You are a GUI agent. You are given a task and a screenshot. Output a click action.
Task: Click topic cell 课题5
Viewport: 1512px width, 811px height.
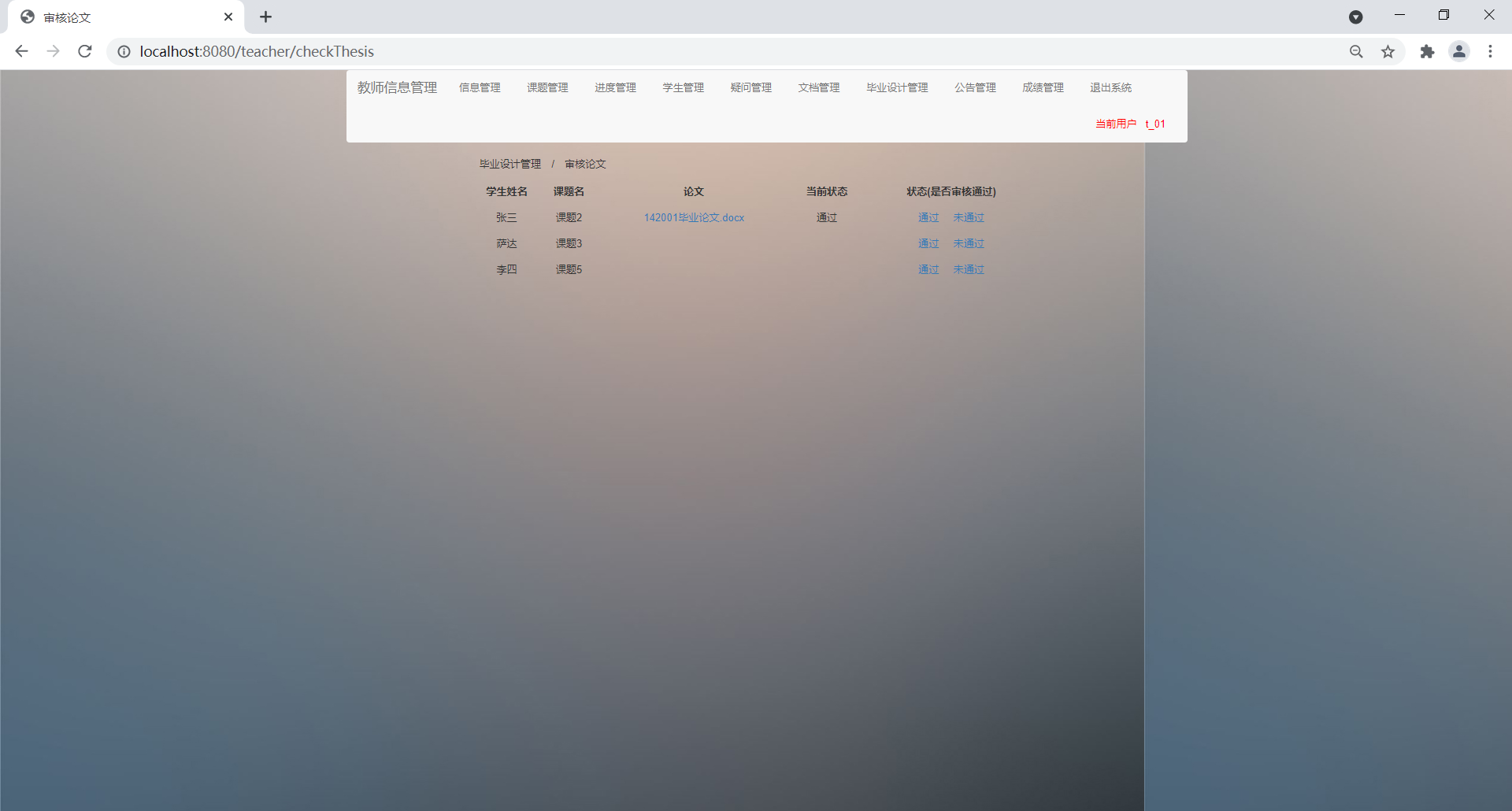pyautogui.click(x=569, y=269)
